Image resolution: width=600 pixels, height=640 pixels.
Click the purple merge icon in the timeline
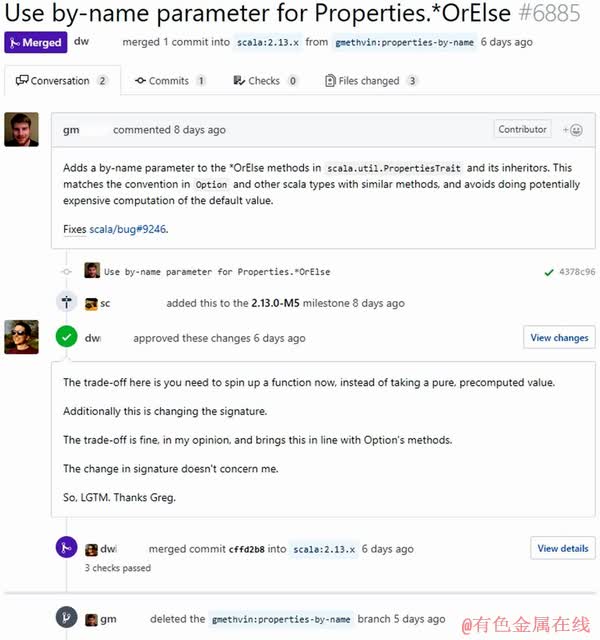(67, 547)
